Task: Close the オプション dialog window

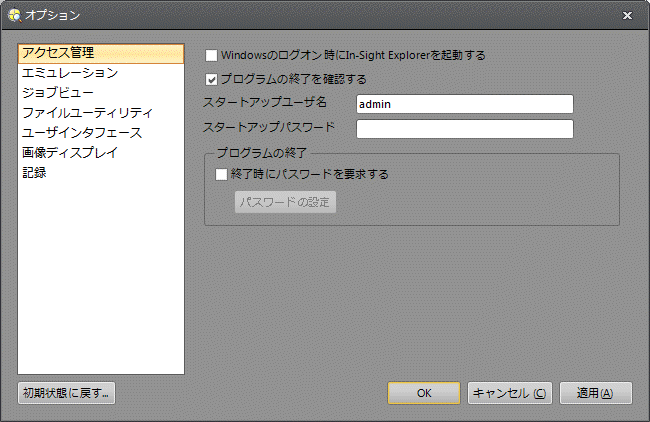Action: (x=627, y=15)
